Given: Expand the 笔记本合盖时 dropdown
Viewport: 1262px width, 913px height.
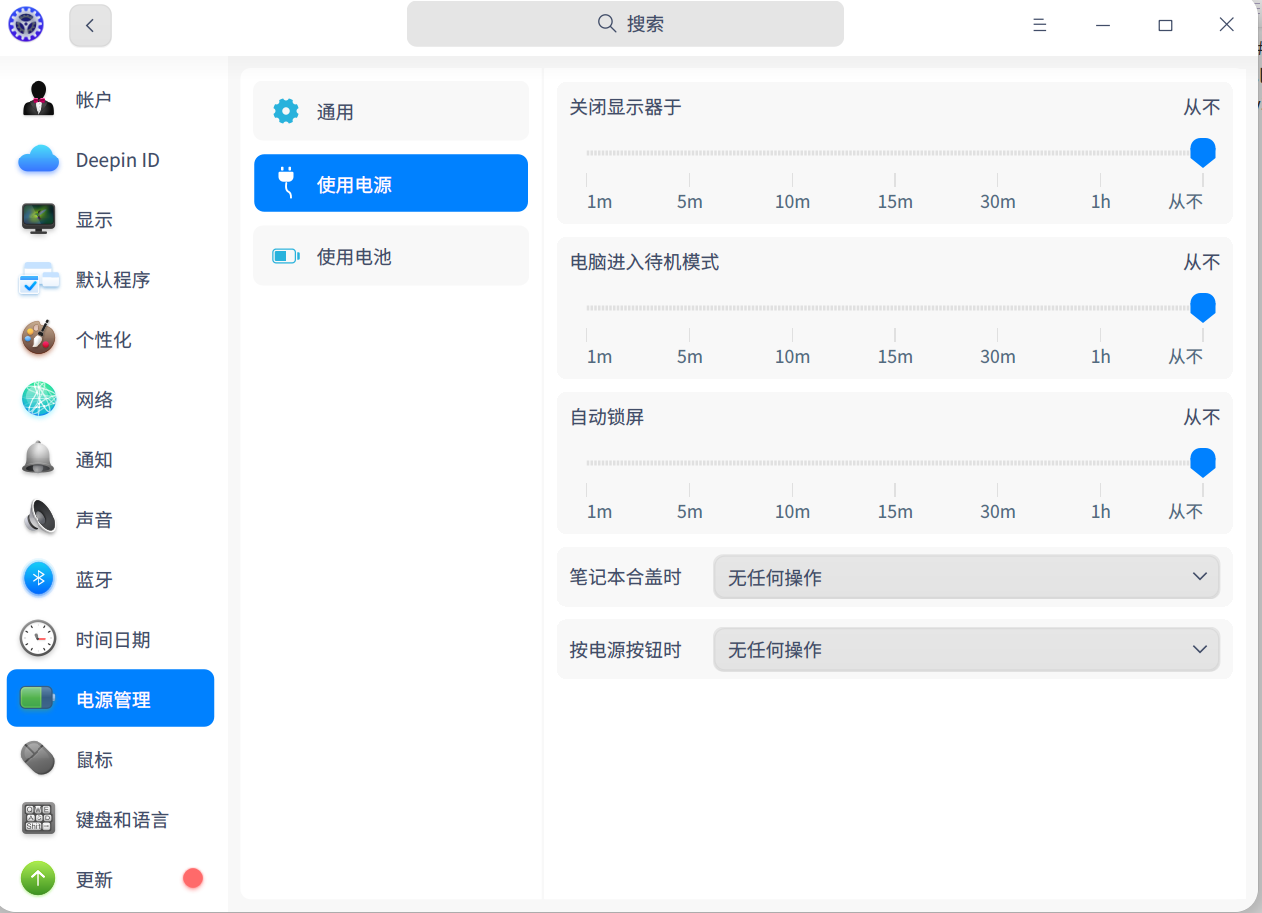Looking at the screenshot, I should pyautogui.click(x=966, y=578).
